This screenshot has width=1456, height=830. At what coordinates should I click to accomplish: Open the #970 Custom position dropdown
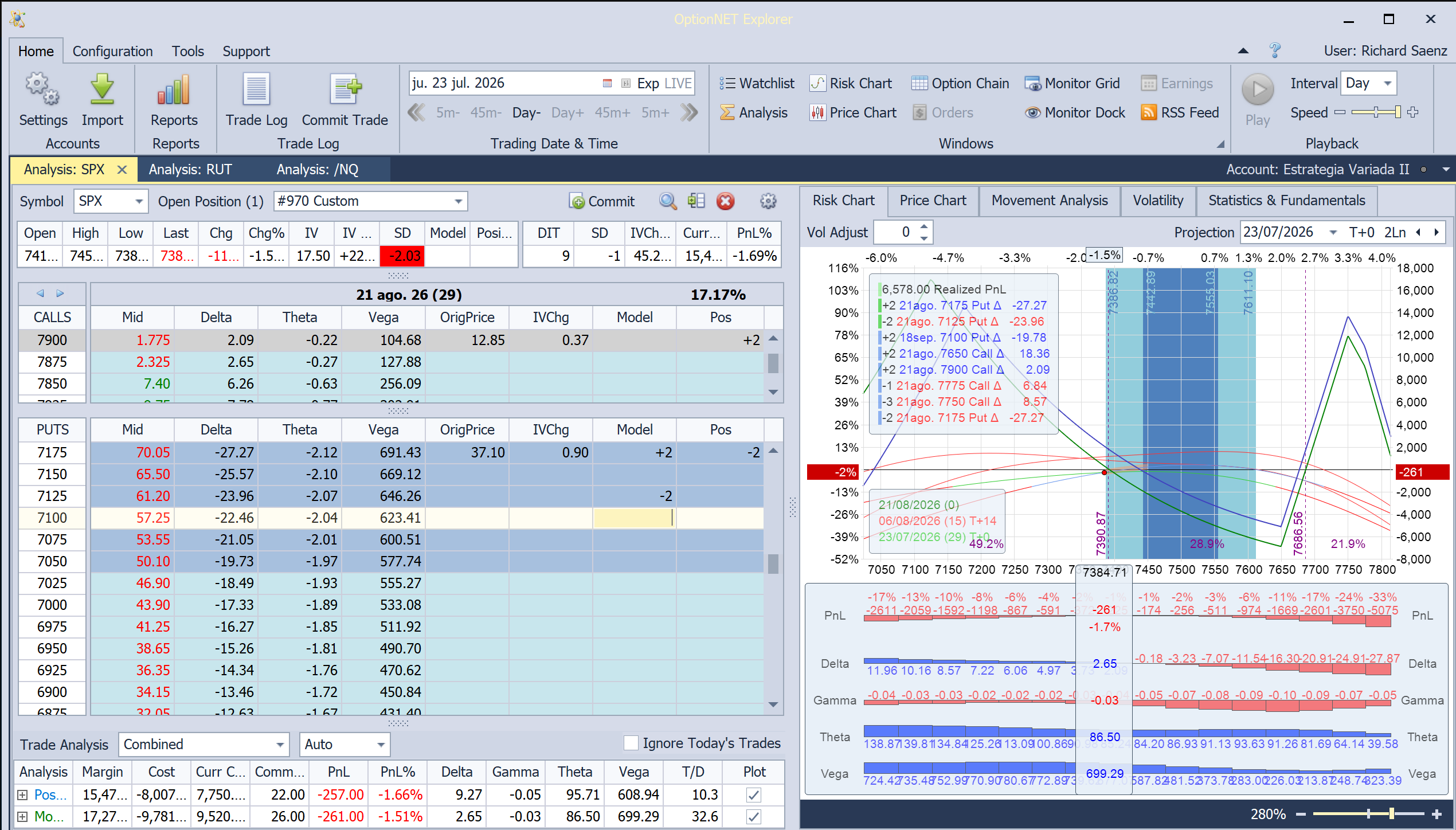tap(458, 201)
